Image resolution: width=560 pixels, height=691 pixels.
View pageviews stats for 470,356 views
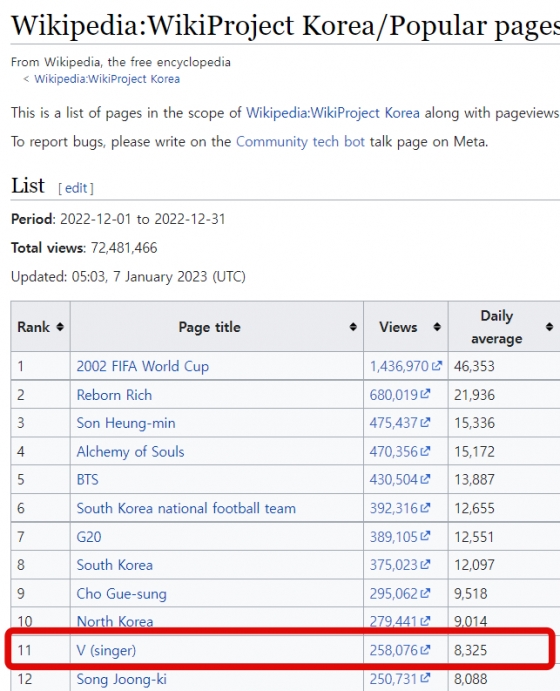click(x=393, y=452)
